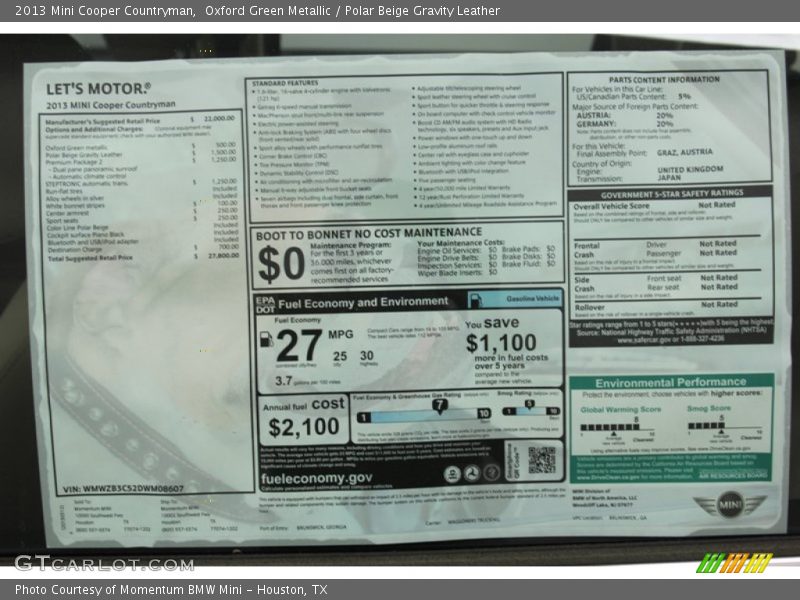The image size is (800, 600).
Task: Click the fuel pump icon beside 27 MPG
Action: [266, 339]
